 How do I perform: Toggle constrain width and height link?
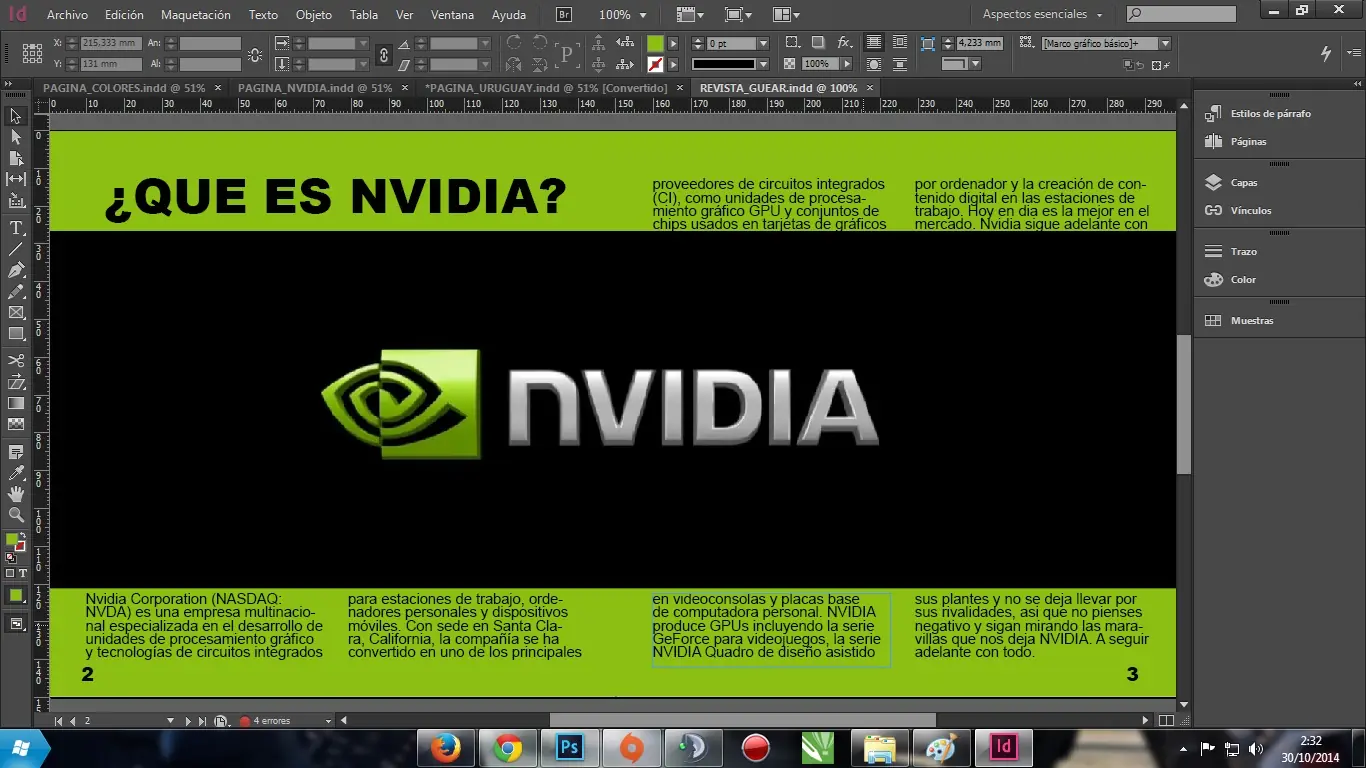click(x=255, y=54)
